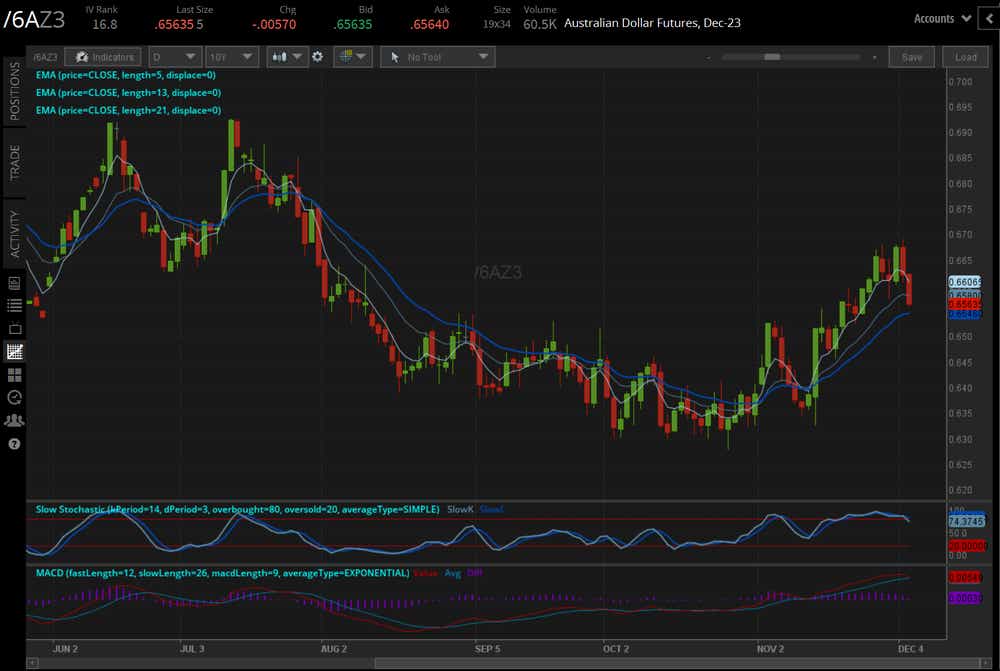Open the drawing grid layout icon
The image size is (1000, 671).
(349, 57)
